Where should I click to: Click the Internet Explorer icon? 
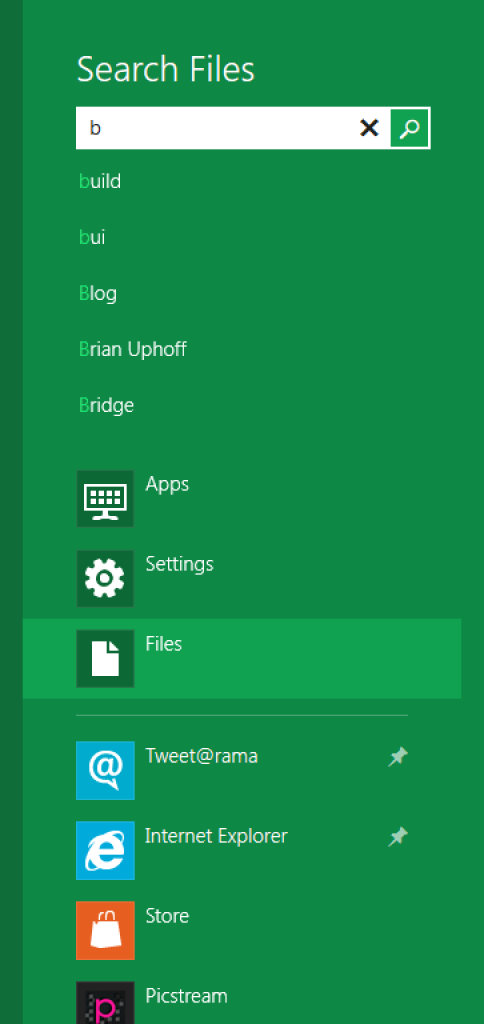tap(105, 850)
